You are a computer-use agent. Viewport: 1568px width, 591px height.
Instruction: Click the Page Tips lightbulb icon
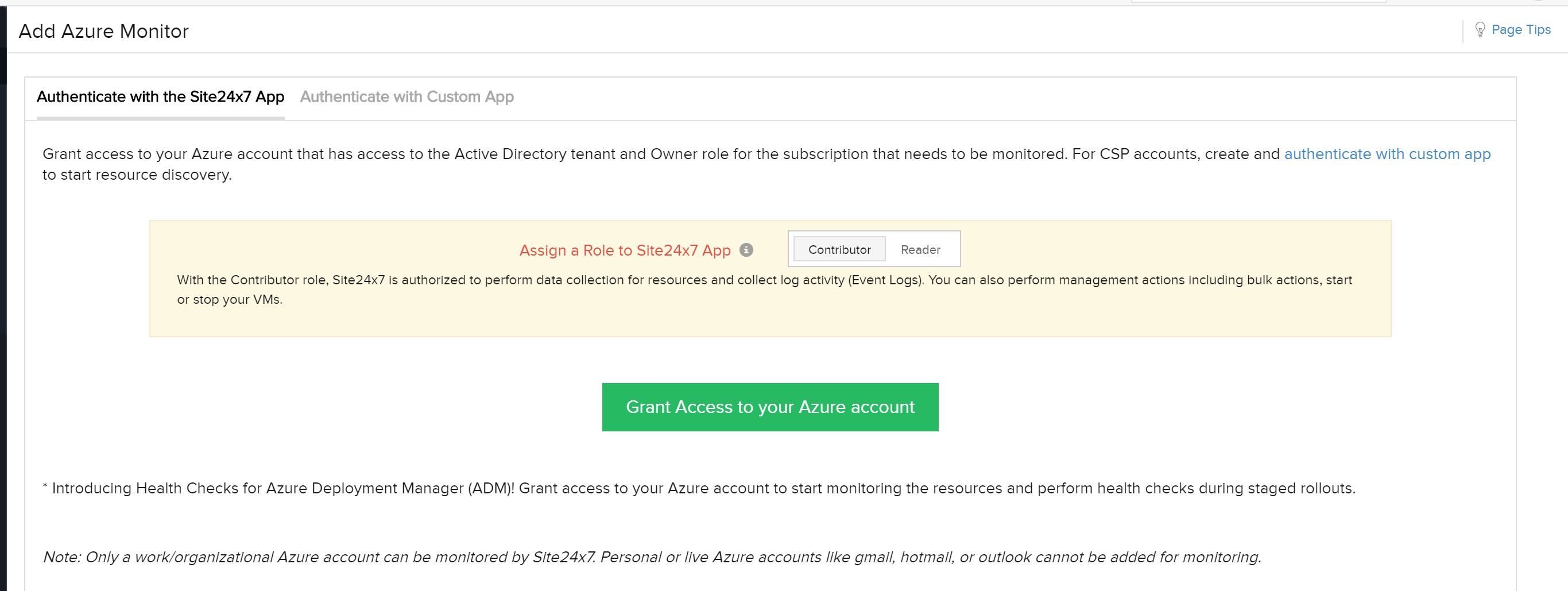(x=1480, y=29)
